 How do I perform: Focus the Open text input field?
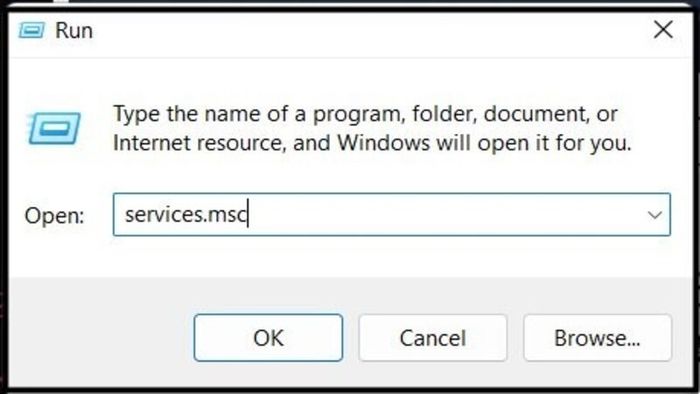coord(392,215)
